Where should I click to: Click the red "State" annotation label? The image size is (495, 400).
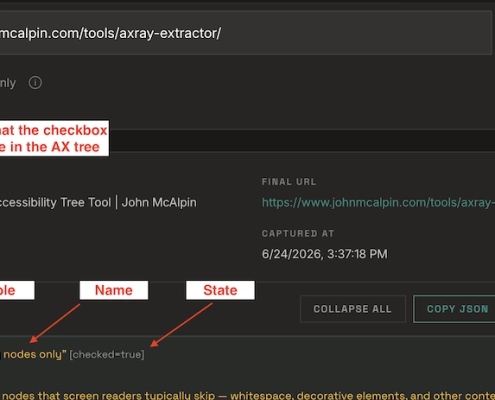pyautogui.click(x=220, y=290)
